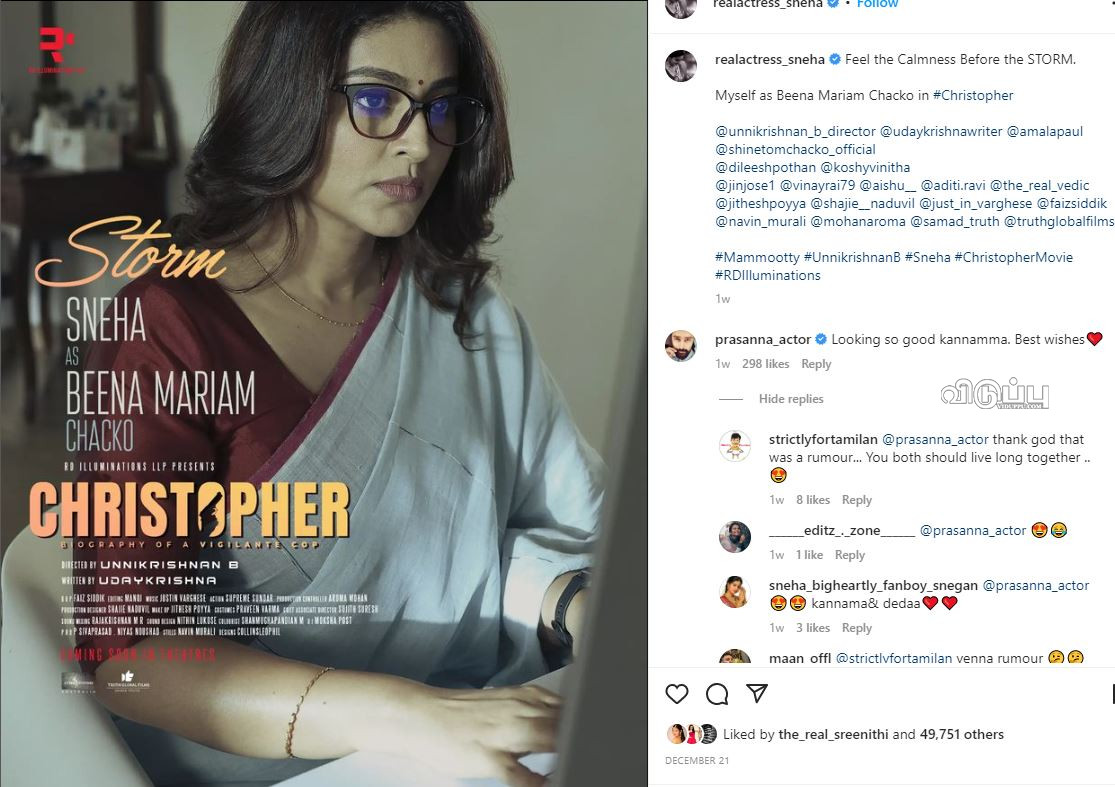1115x787 pixels.
Task: Follow the realactress_sneha account
Action: click(877, 4)
